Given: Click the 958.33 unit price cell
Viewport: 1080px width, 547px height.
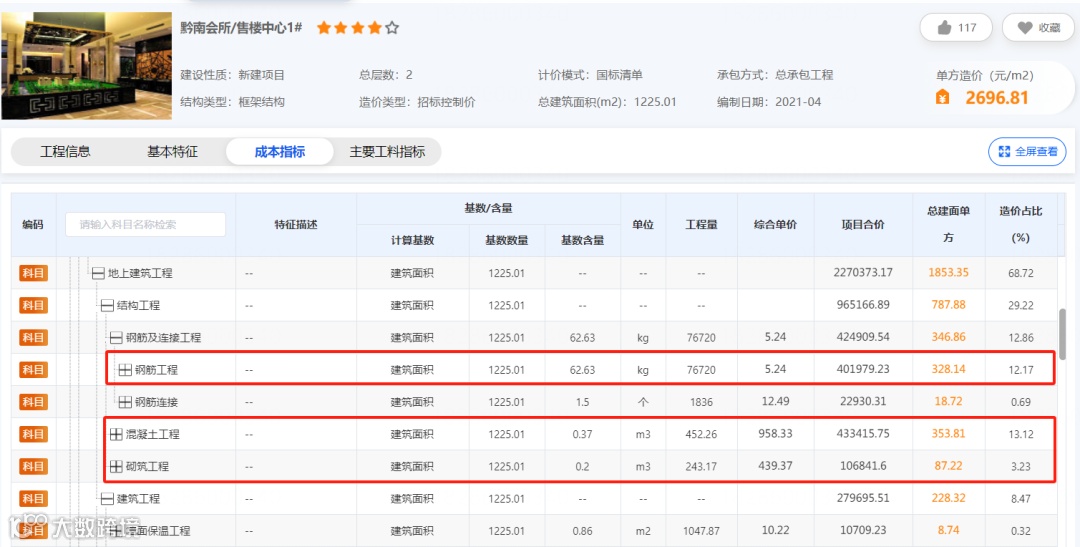Looking at the screenshot, I should tap(776, 434).
